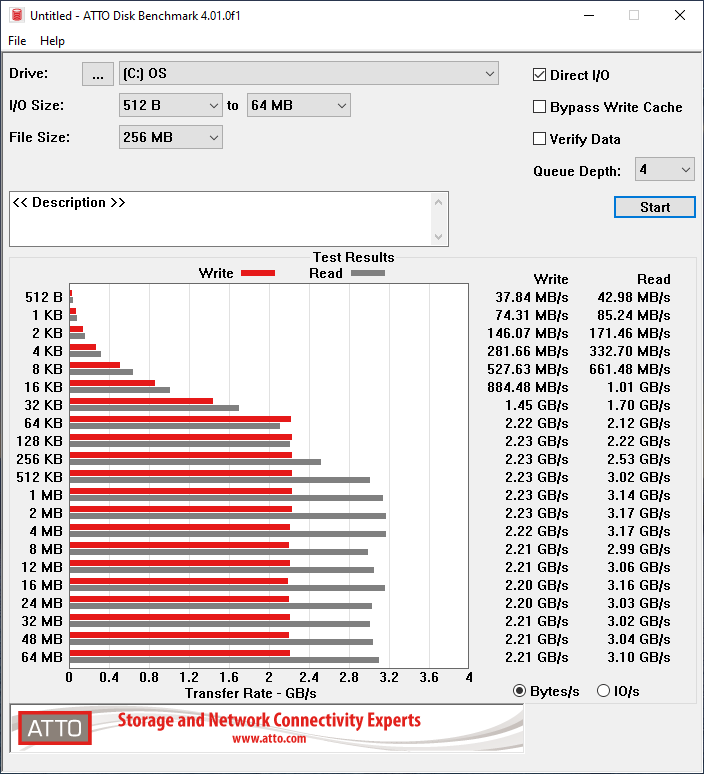Click the 37.84 MB/s write value
Screen dimensions: 704x774
(532, 297)
